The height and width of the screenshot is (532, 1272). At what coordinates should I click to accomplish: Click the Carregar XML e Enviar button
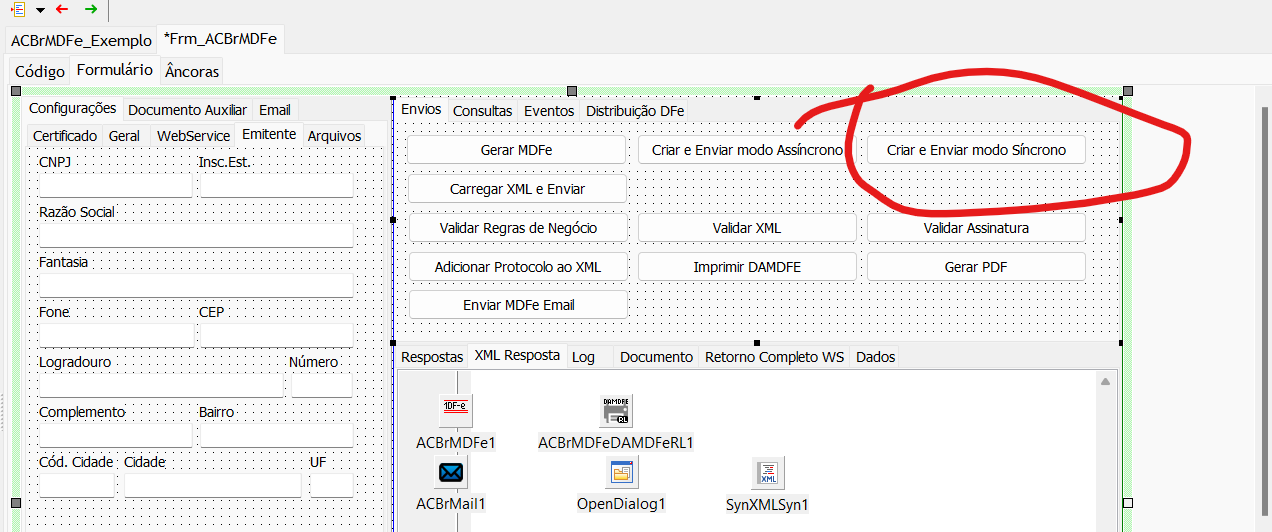(517, 188)
